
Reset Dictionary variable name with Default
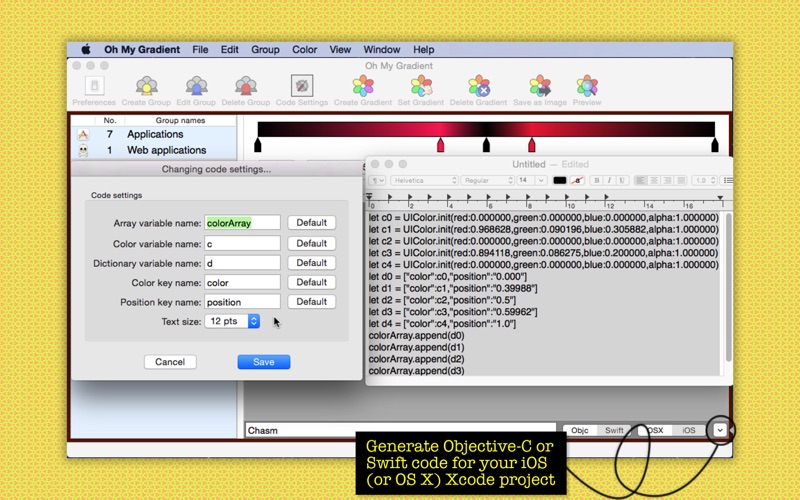coord(311,263)
